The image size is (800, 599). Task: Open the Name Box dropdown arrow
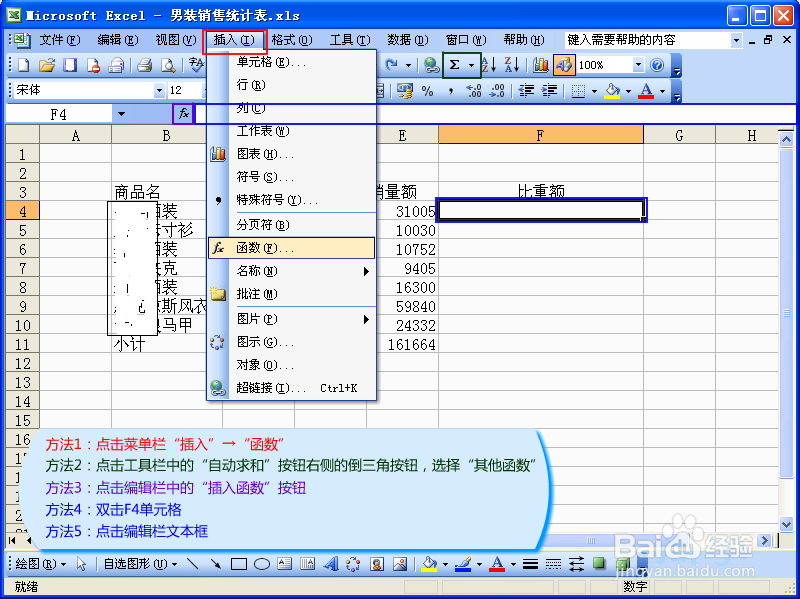121,114
